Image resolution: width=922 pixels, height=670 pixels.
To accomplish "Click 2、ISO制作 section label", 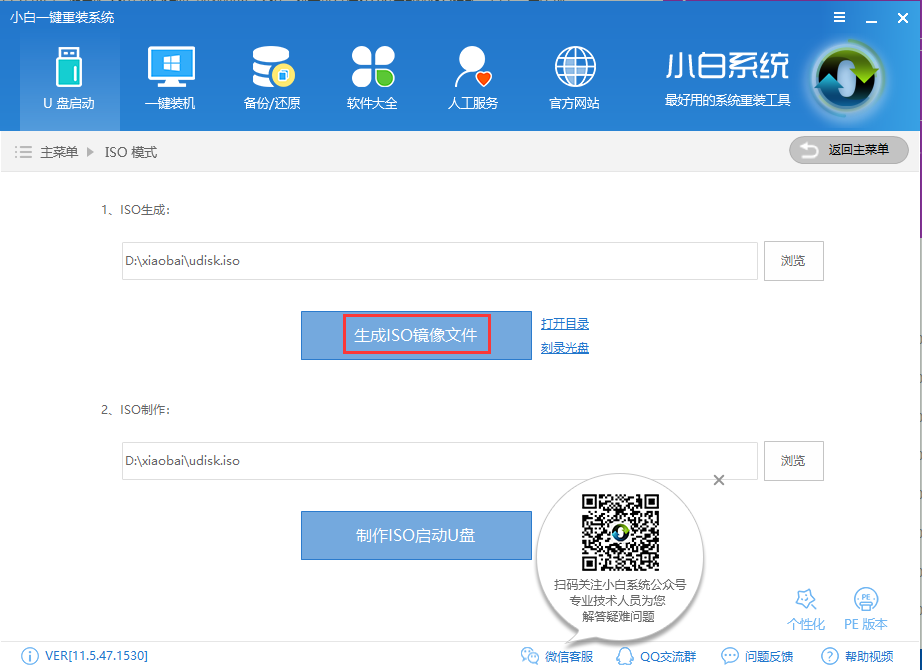I will click(136, 410).
